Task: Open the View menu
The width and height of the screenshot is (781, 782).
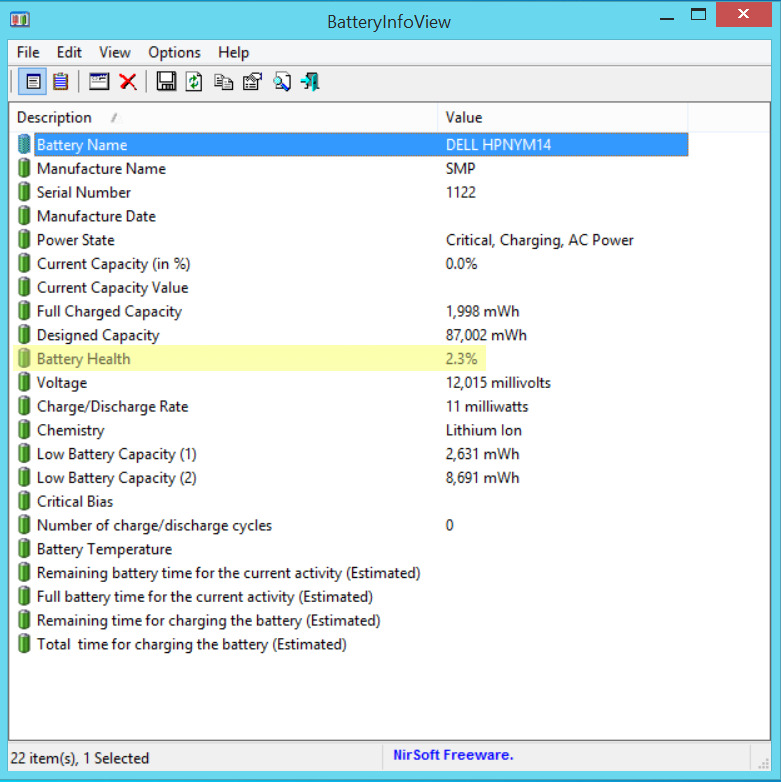Action: point(115,52)
